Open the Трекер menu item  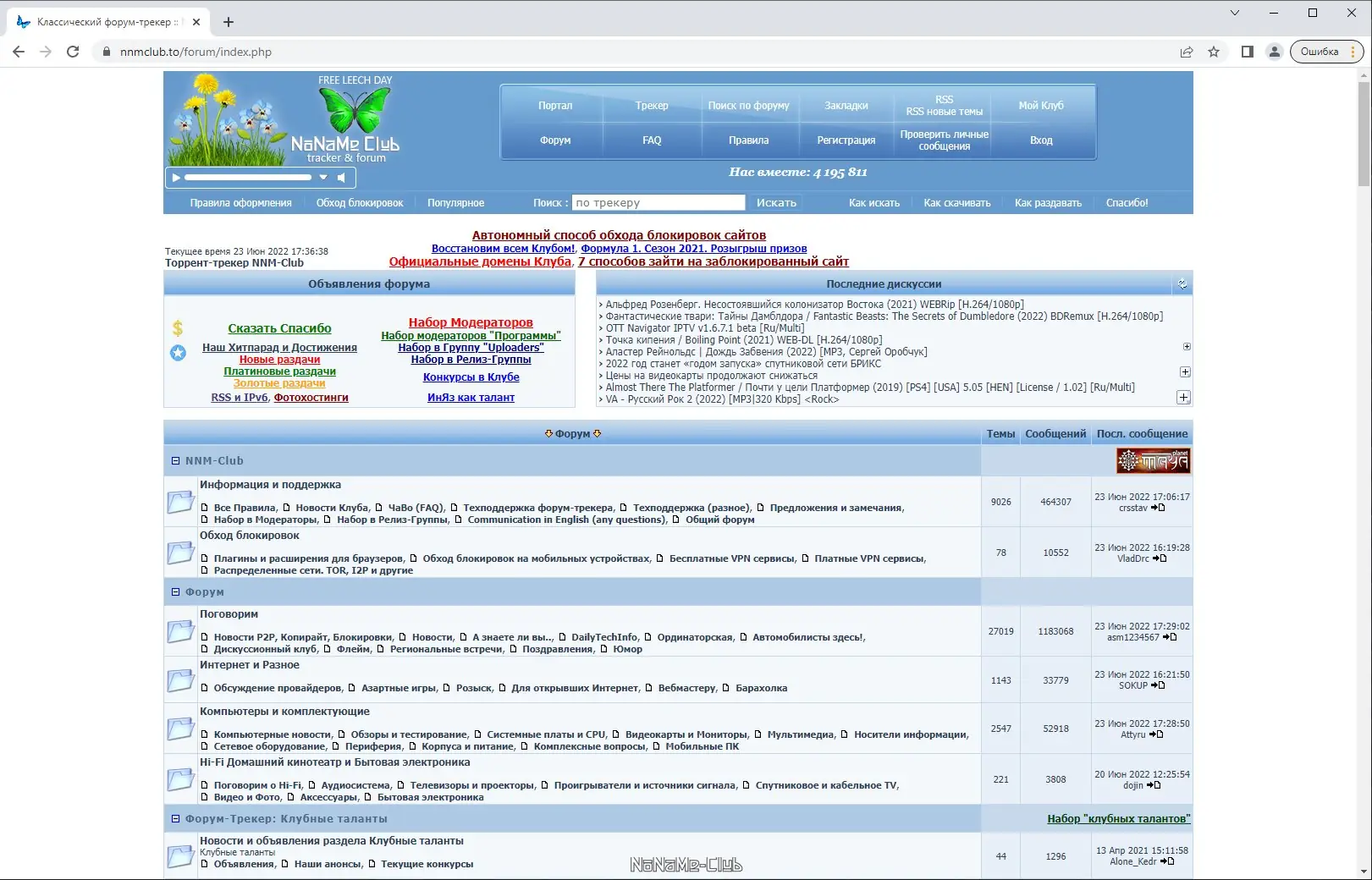[652, 106]
